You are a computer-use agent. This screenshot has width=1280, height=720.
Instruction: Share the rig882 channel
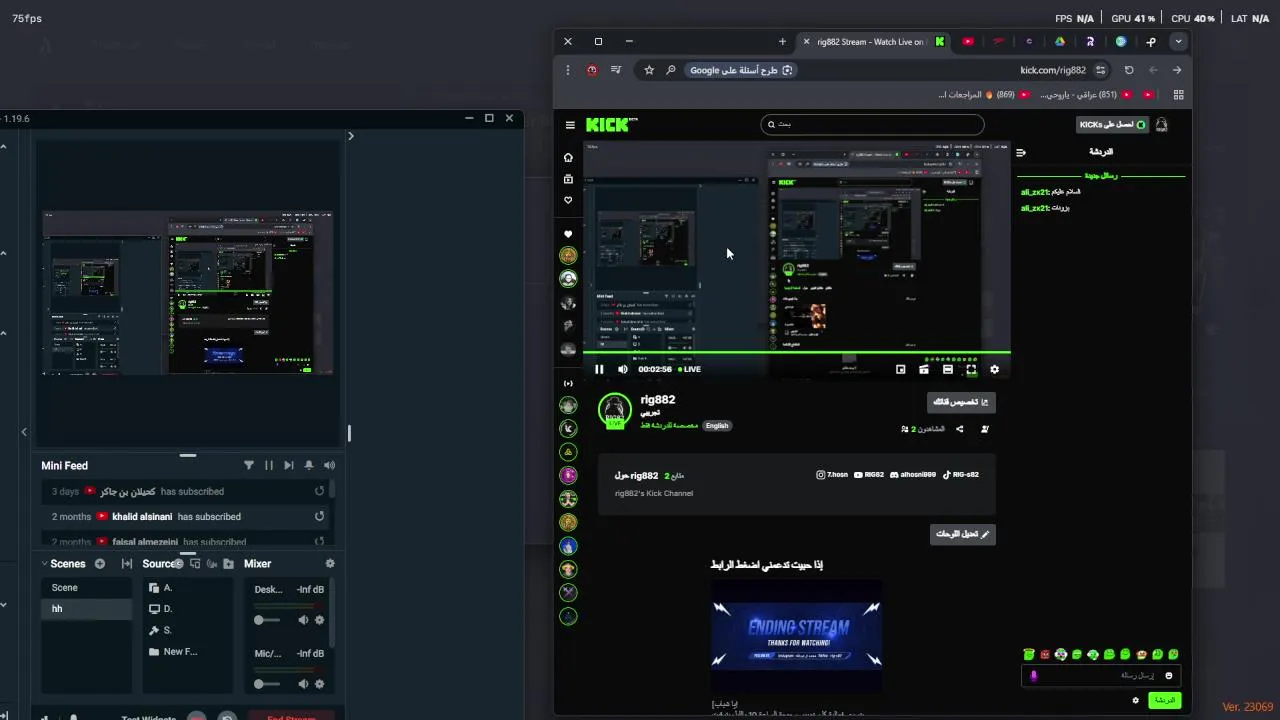point(959,429)
